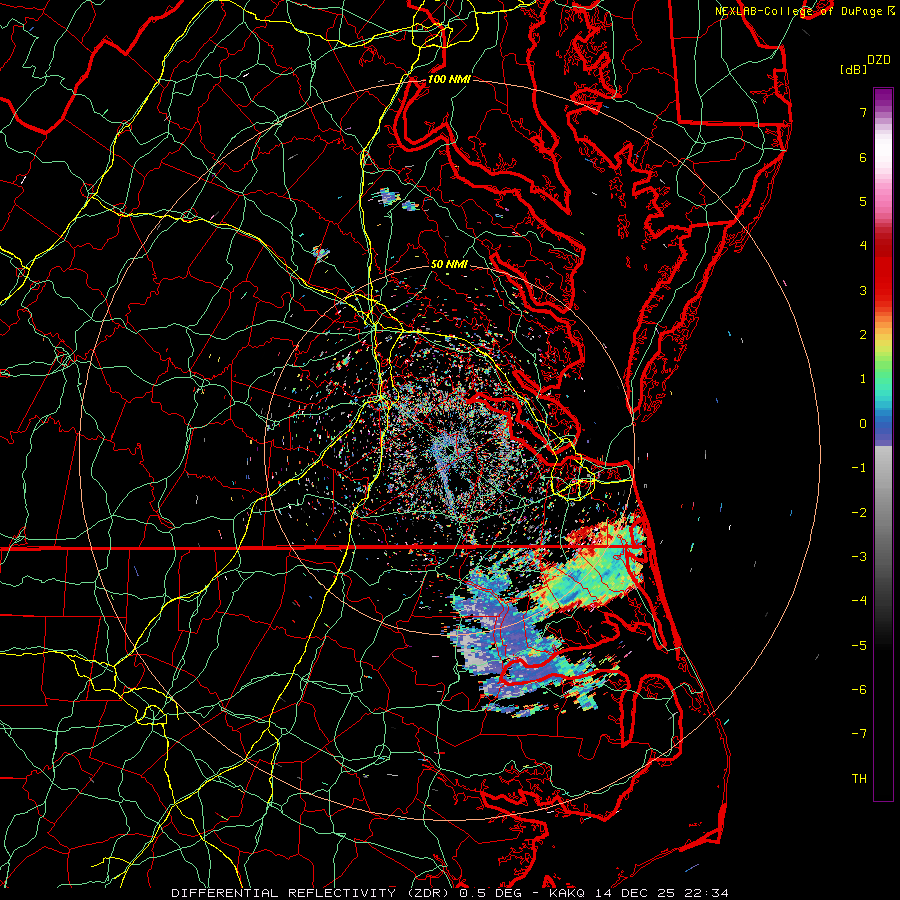Click the TH threshold label on legend
The width and height of the screenshot is (900, 900).
pos(859,778)
